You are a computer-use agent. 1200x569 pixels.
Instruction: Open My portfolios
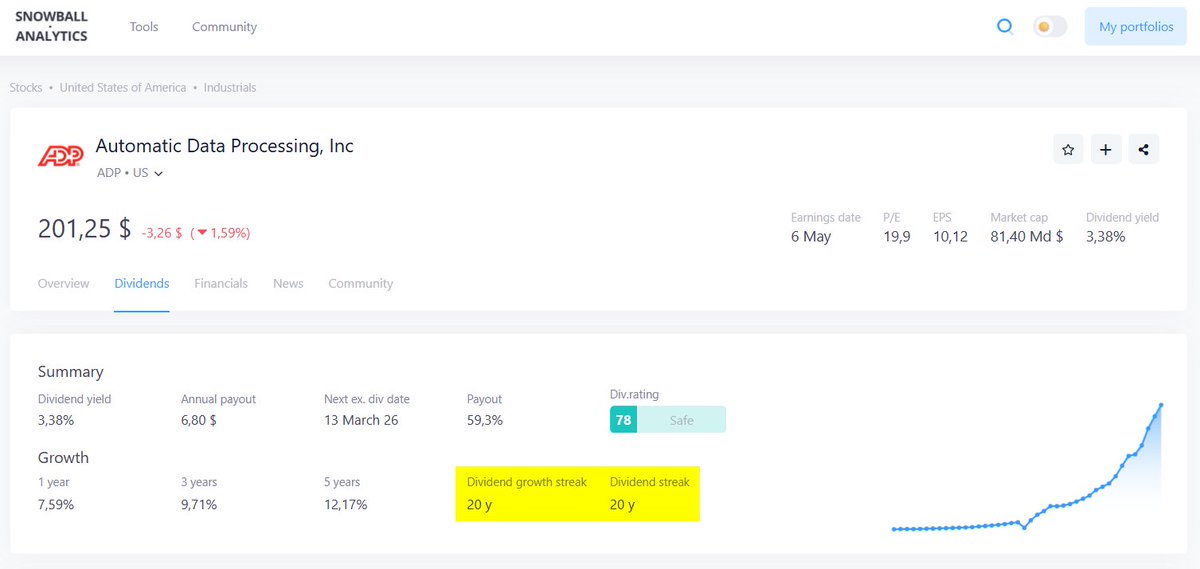[1136, 27]
